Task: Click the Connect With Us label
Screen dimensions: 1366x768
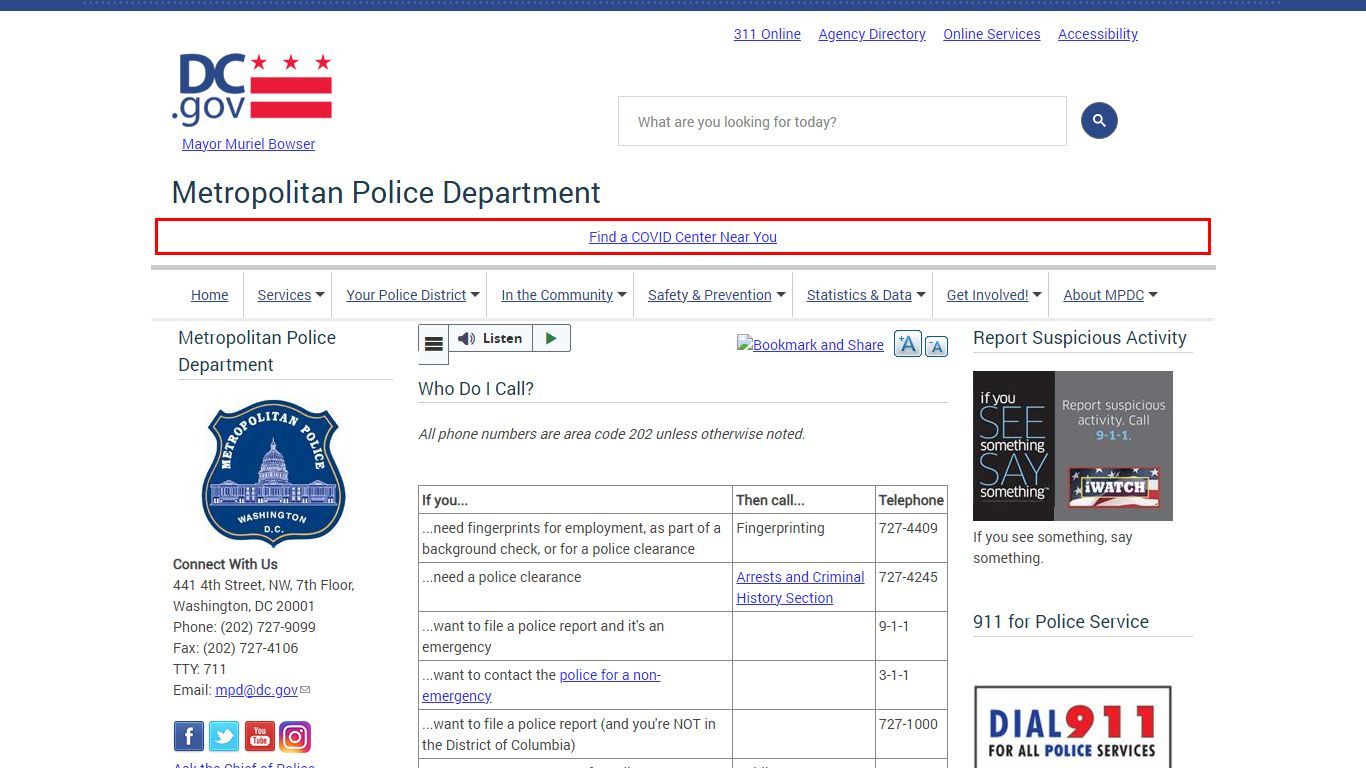Action: click(225, 564)
